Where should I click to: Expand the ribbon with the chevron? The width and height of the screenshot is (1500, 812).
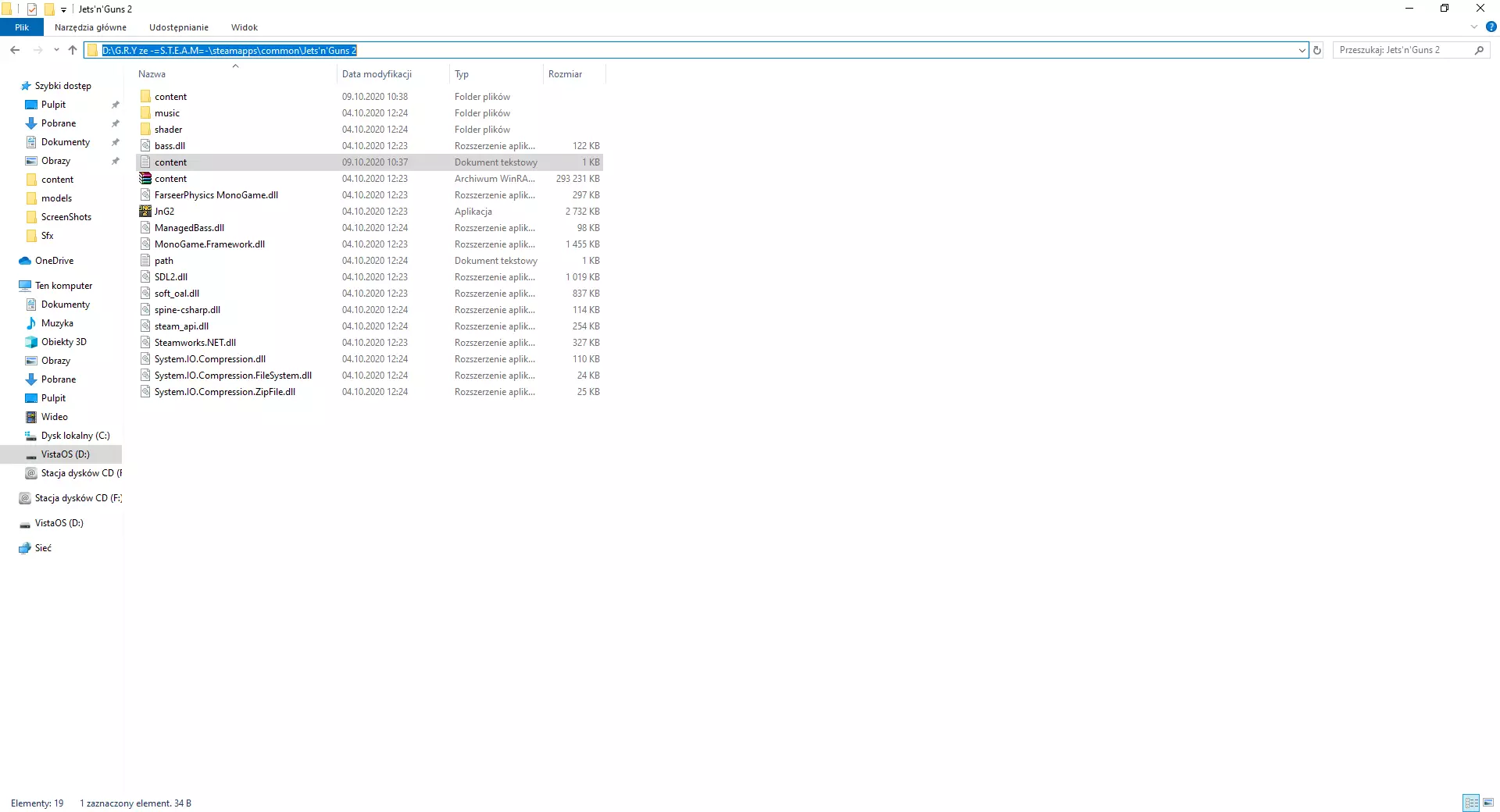[x=1474, y=27]
